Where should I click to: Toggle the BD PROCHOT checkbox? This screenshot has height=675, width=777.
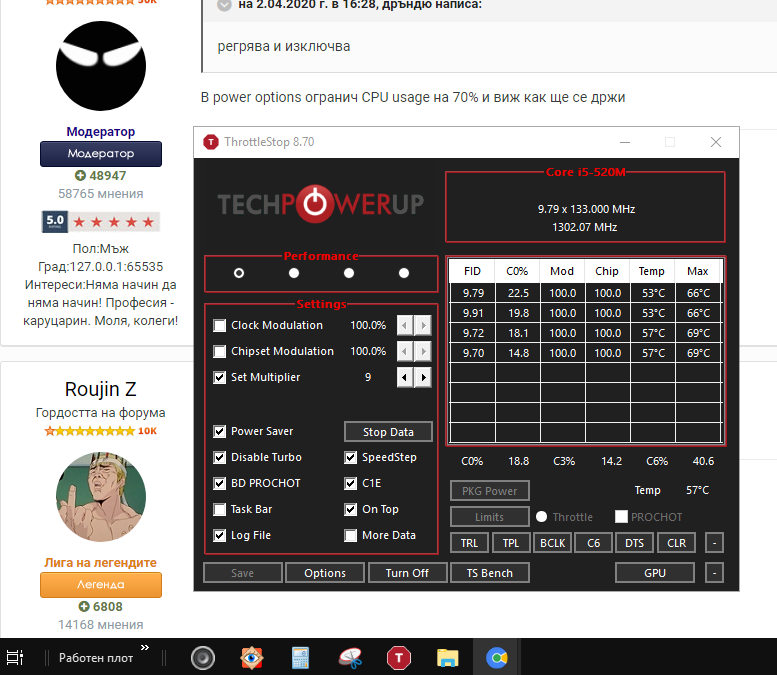click(219, 483)
